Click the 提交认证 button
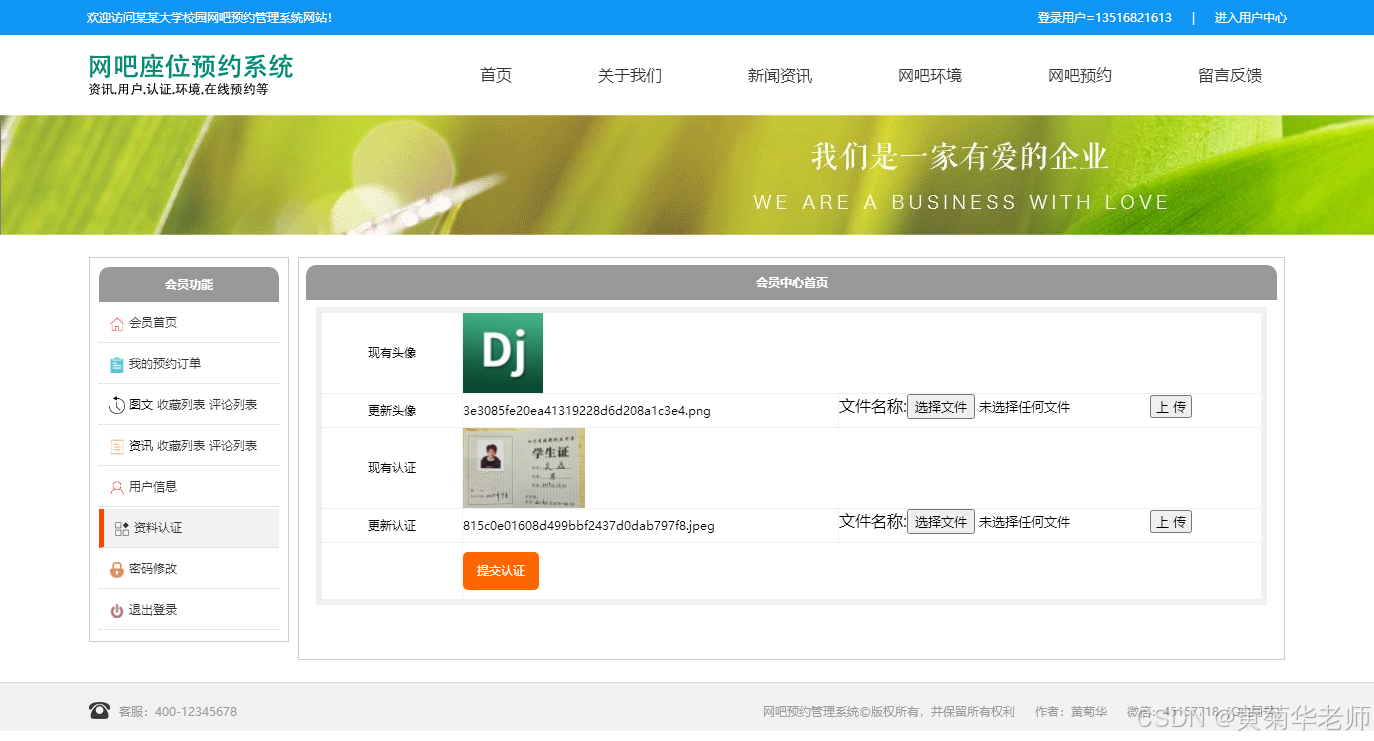 pyautogui.click(x=500, y=570)
